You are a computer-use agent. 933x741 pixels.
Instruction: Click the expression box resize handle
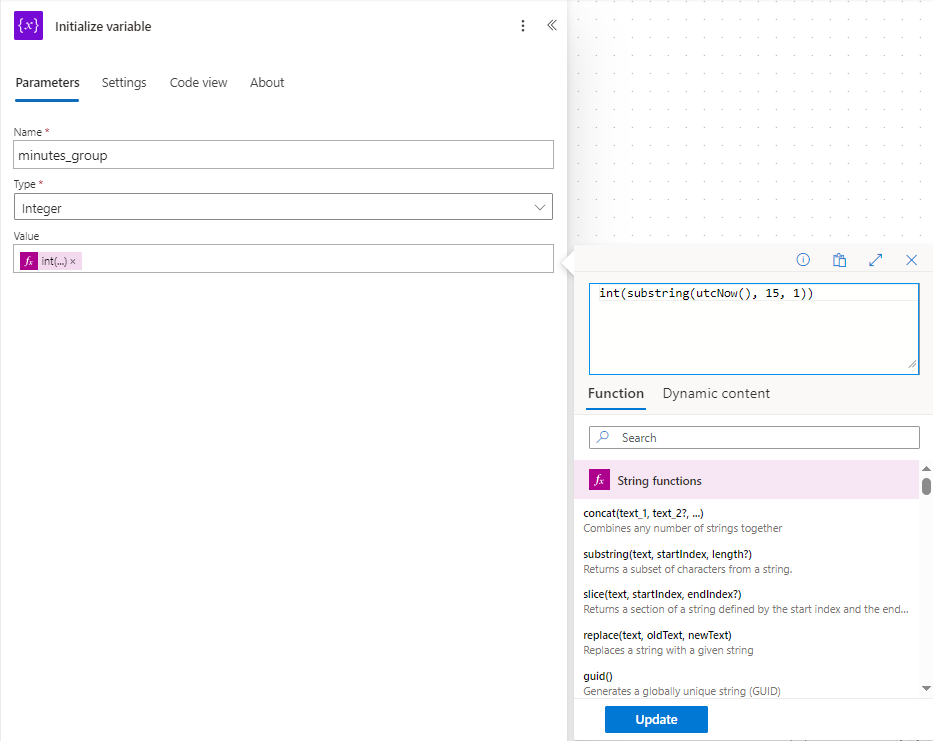pyautogui.click(x=912, y=364)
